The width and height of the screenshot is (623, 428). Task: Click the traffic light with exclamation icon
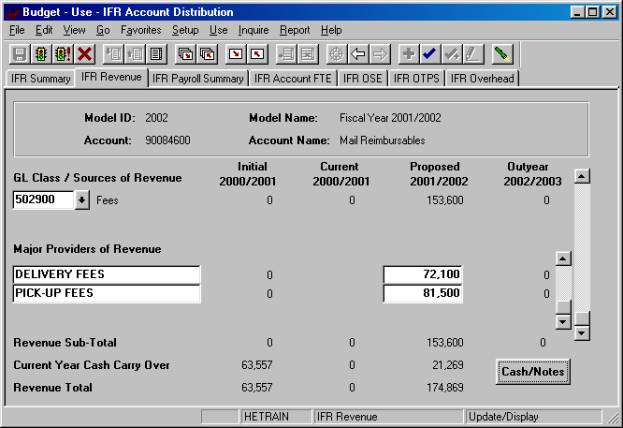coord(61,53)
